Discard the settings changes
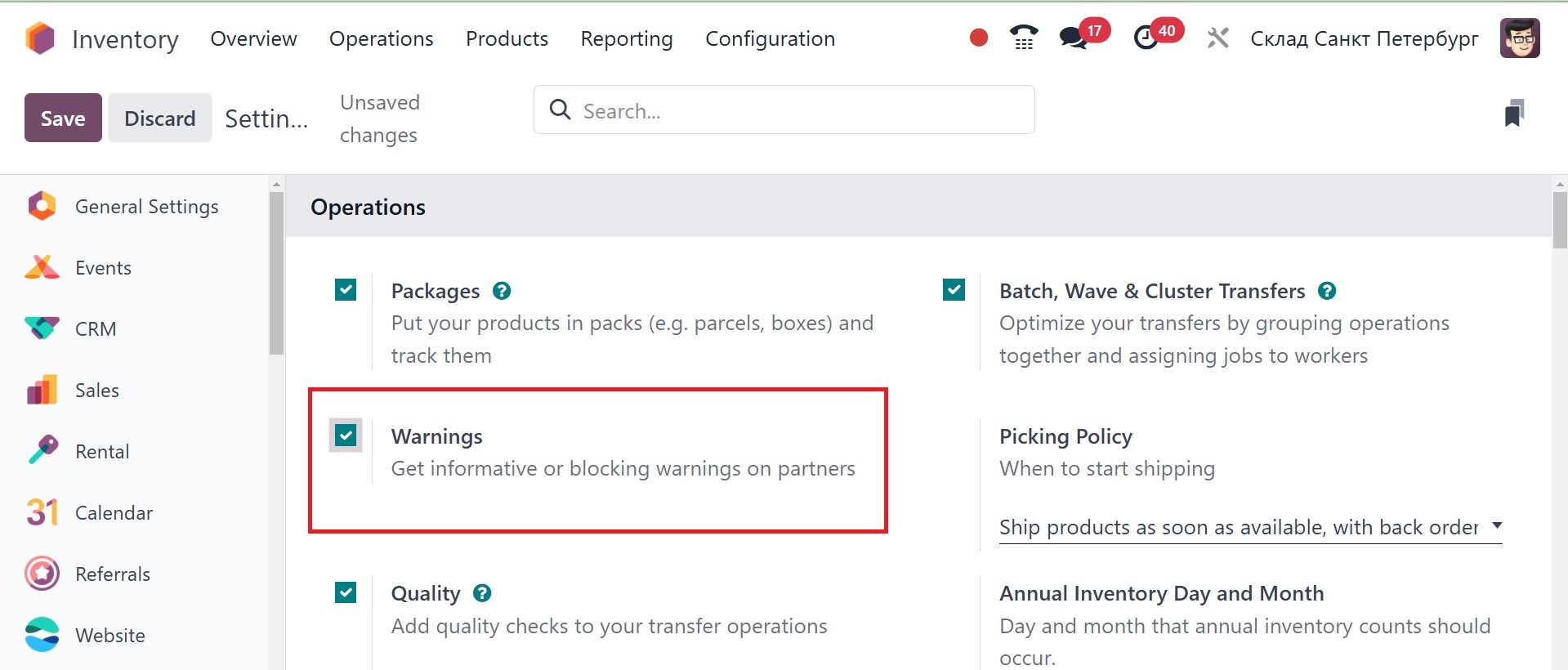The width and height of the screenshot is (1568, 670). (x=160, y=118)
